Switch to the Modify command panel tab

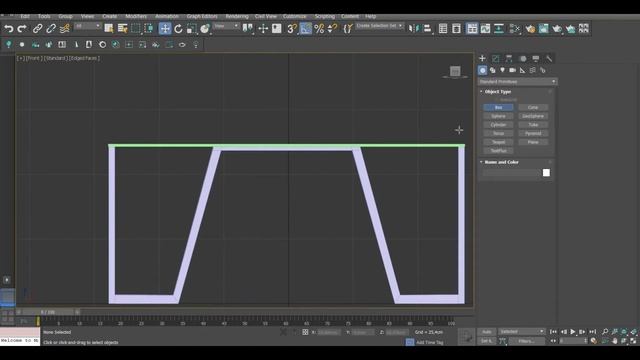pos(496,59)
